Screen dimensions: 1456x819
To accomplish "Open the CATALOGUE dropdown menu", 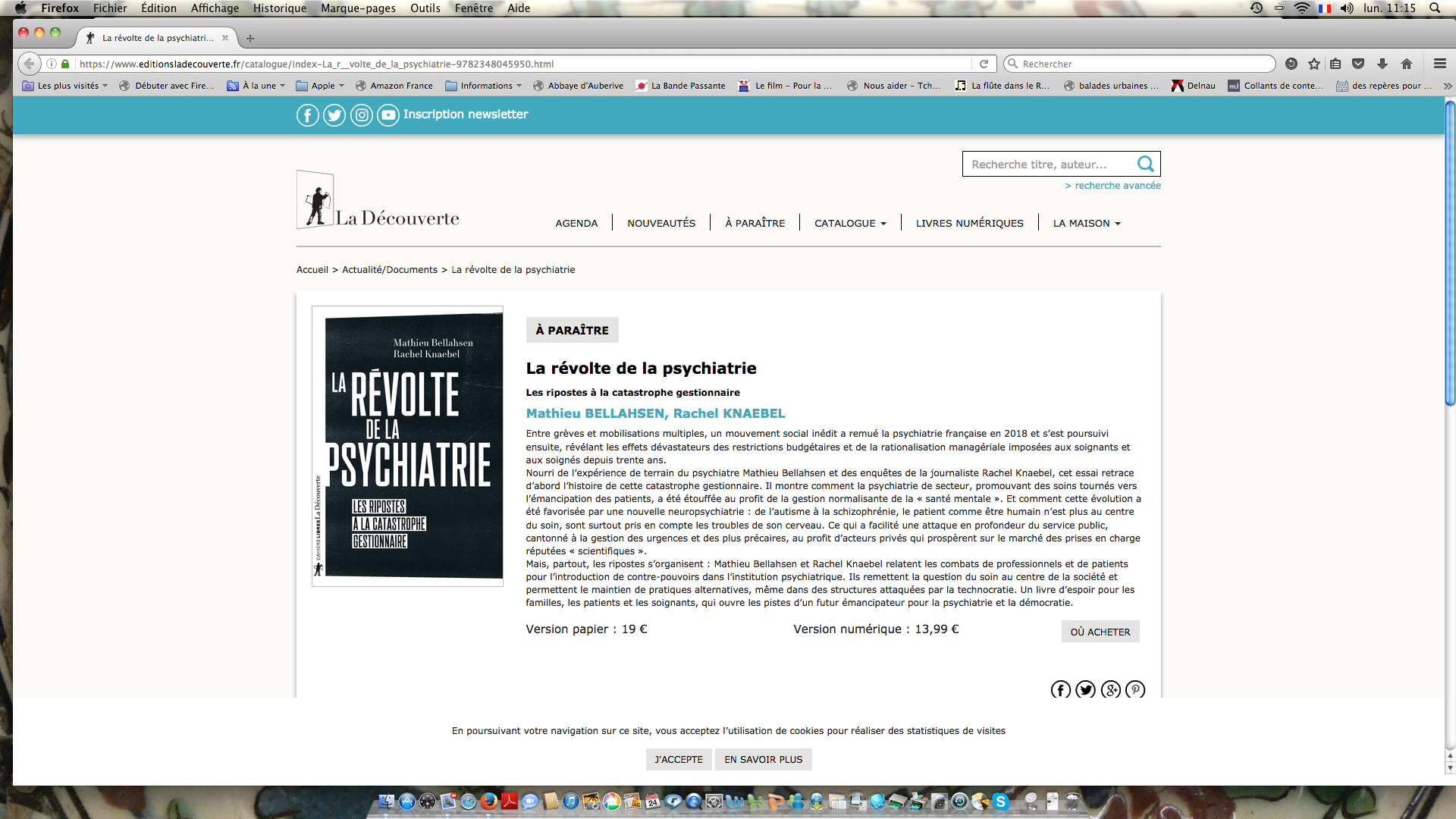I will tap(849, 223).
